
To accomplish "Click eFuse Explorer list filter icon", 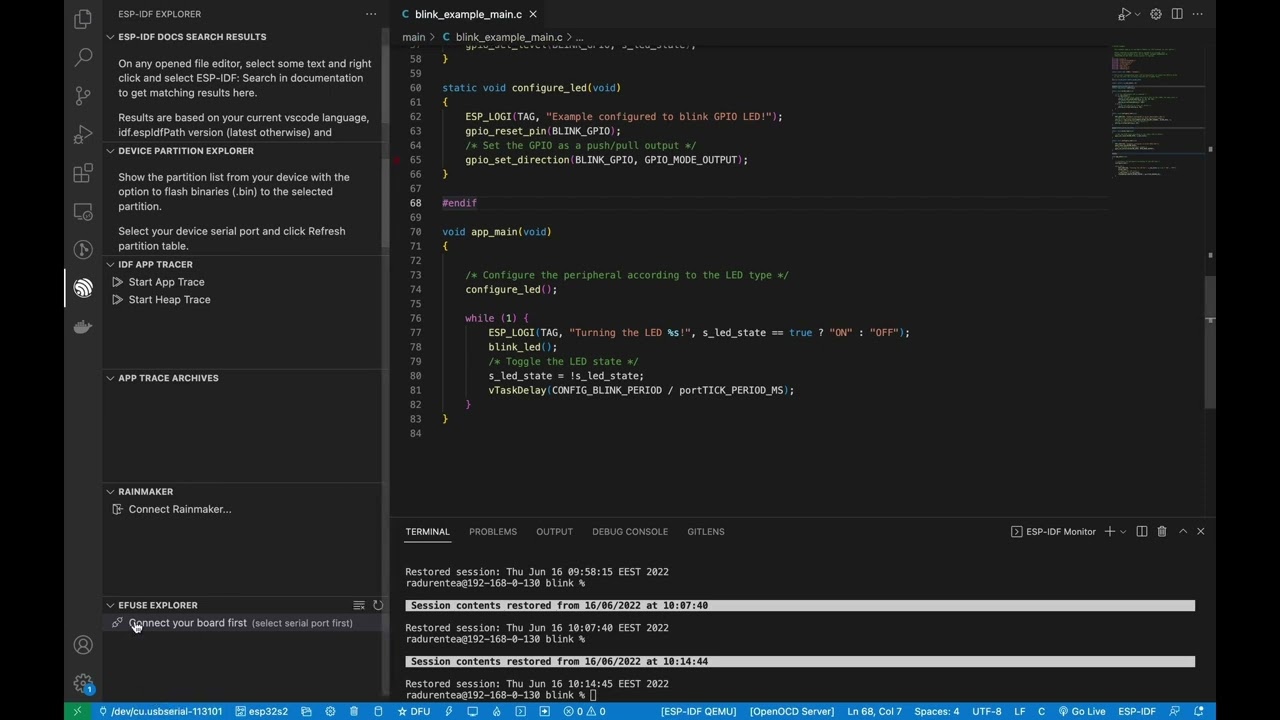I will click(x=359, y=605).
